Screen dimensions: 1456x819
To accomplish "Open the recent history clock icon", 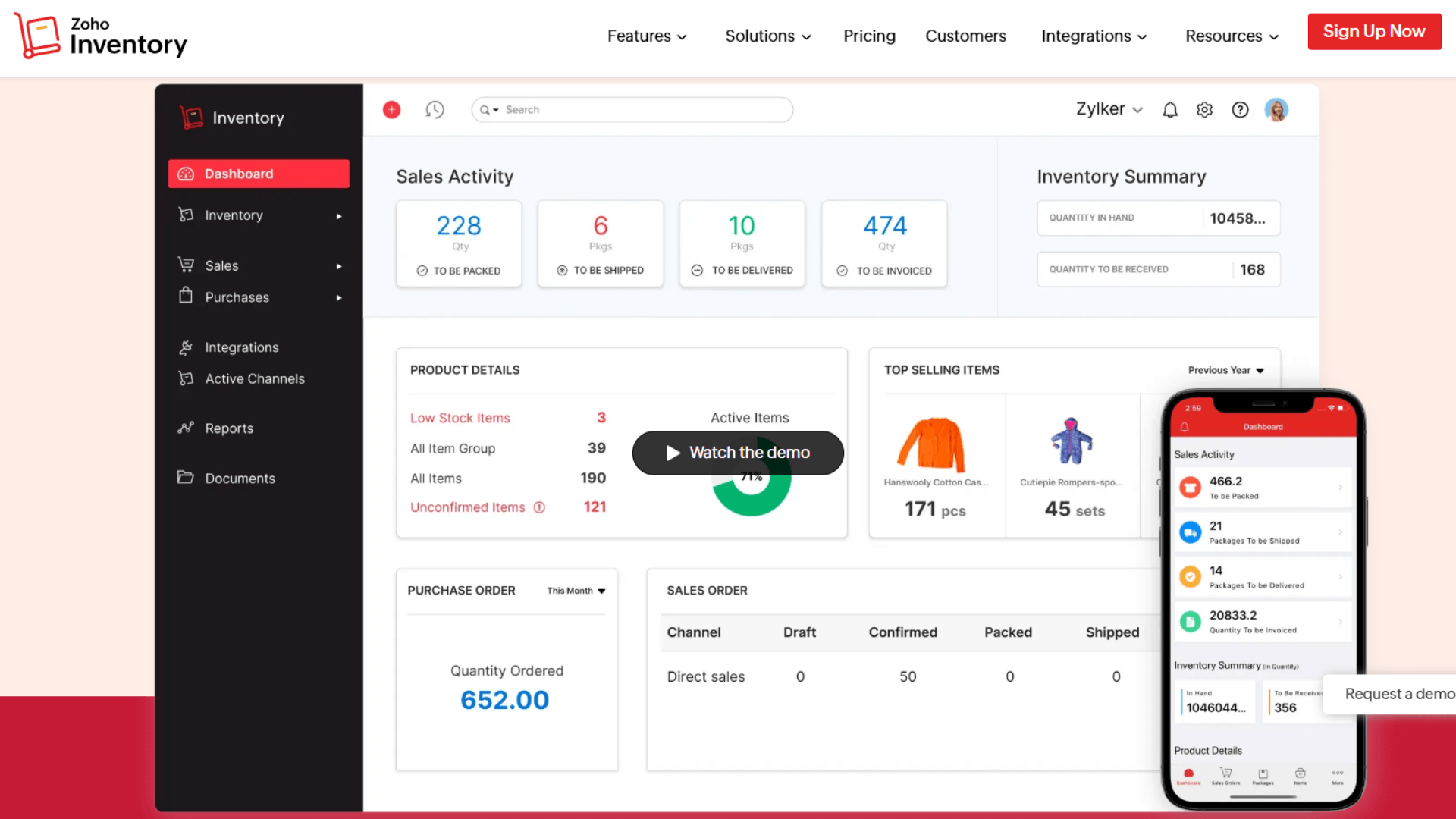I will pyautogui.click(x=435, y=110).
